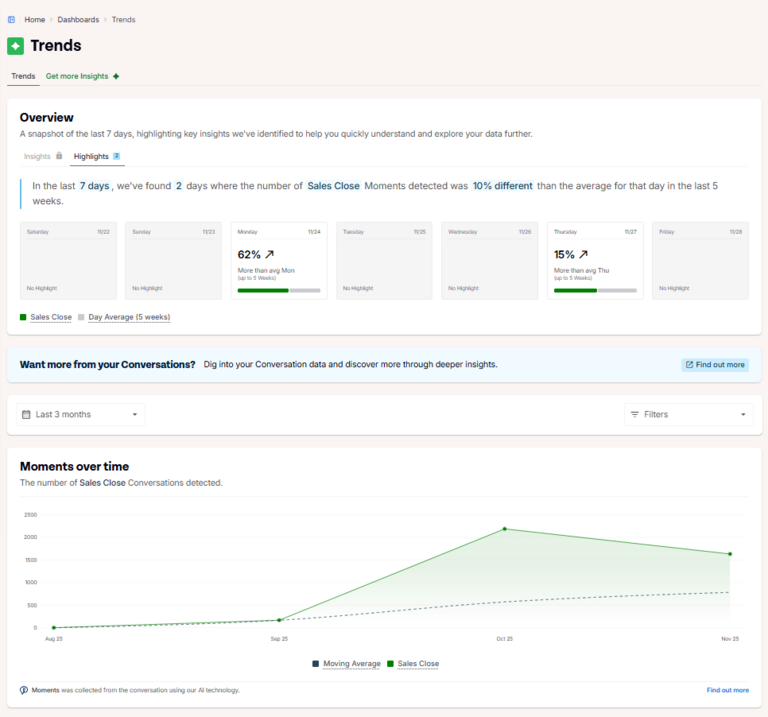Click the Aug 25 data point on chart

tap(54, 627)
